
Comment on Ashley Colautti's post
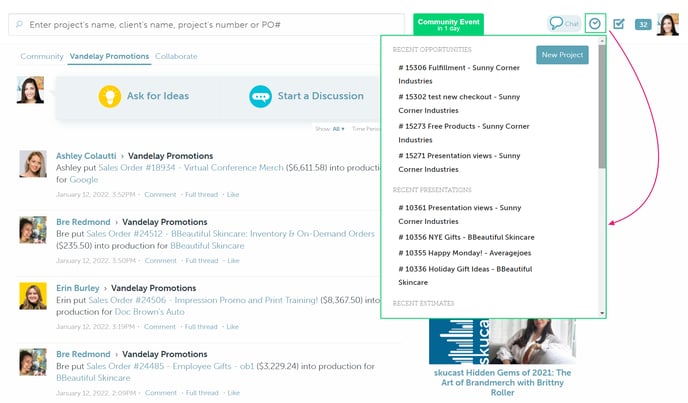click(160, 194)
